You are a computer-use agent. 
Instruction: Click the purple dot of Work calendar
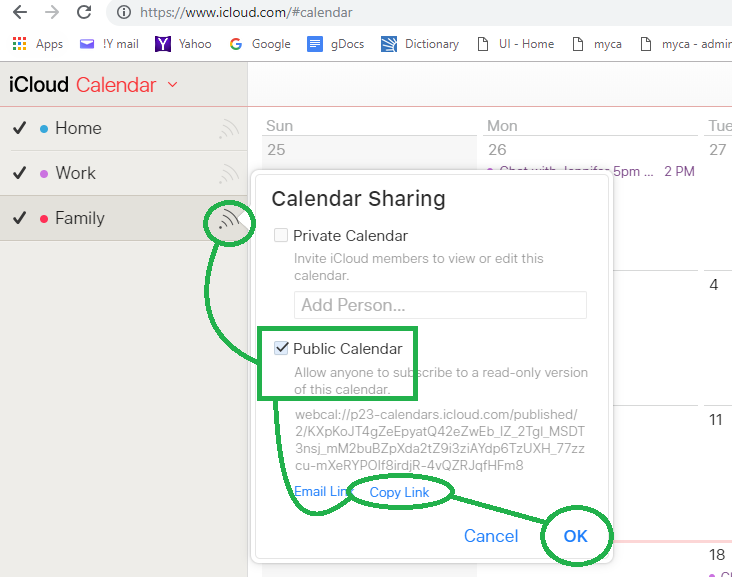click(44, 174)
